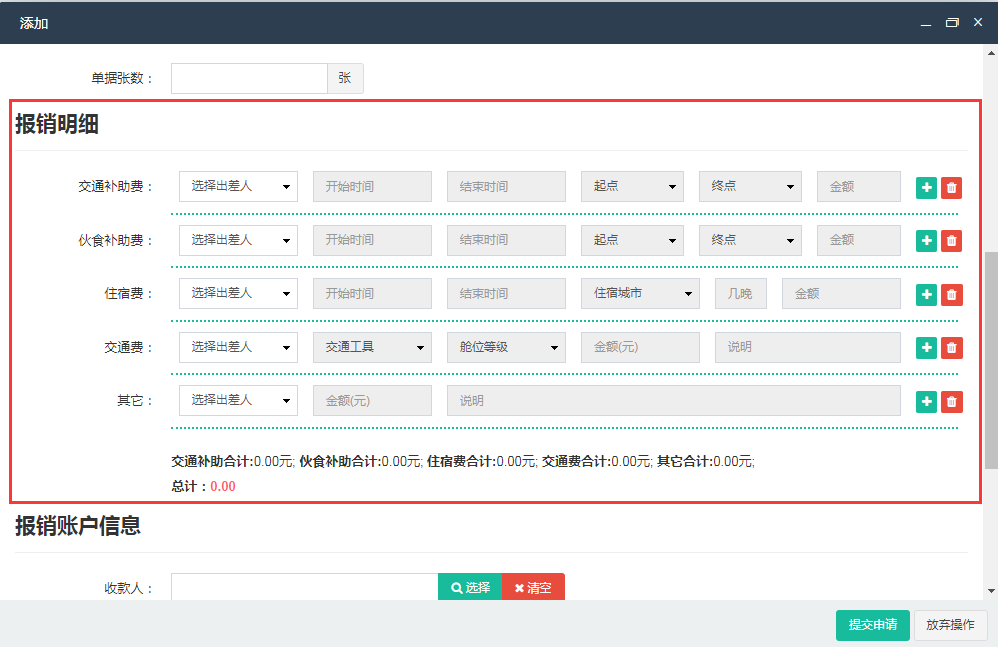The width and height of the screenshot is (998, 647).
Task: Open 选择出差人 dropdown in 伙食补助费 row
Action: (239, 240)
